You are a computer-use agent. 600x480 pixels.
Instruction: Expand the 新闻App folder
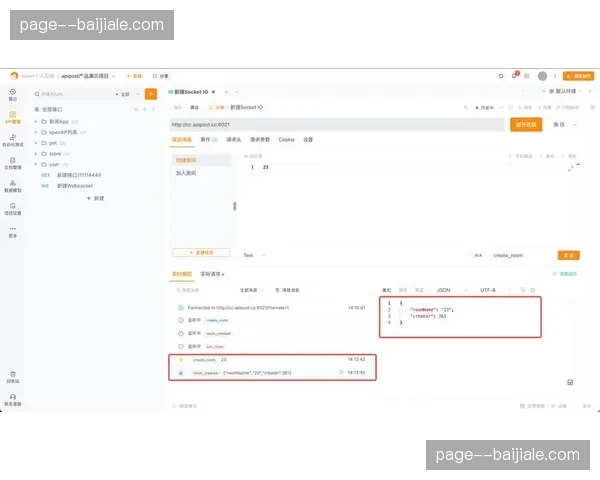[x=36, y=121]
